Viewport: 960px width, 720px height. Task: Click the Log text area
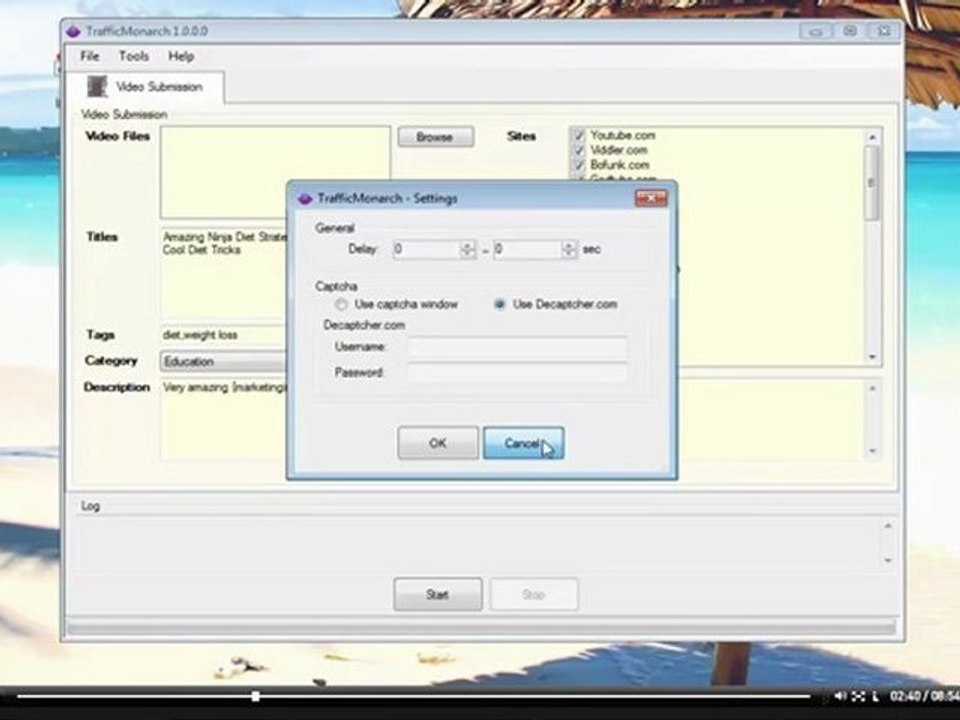[x=479, y=544]
